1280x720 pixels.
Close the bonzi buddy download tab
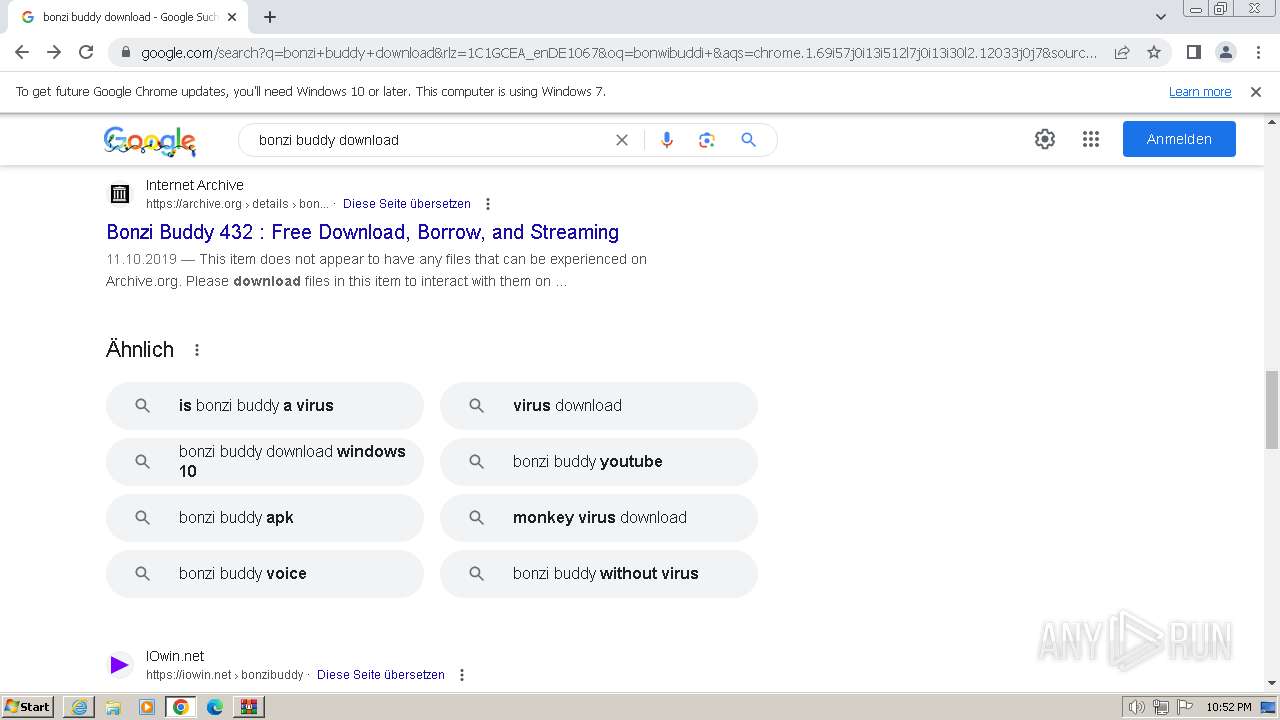pos(232,17)
